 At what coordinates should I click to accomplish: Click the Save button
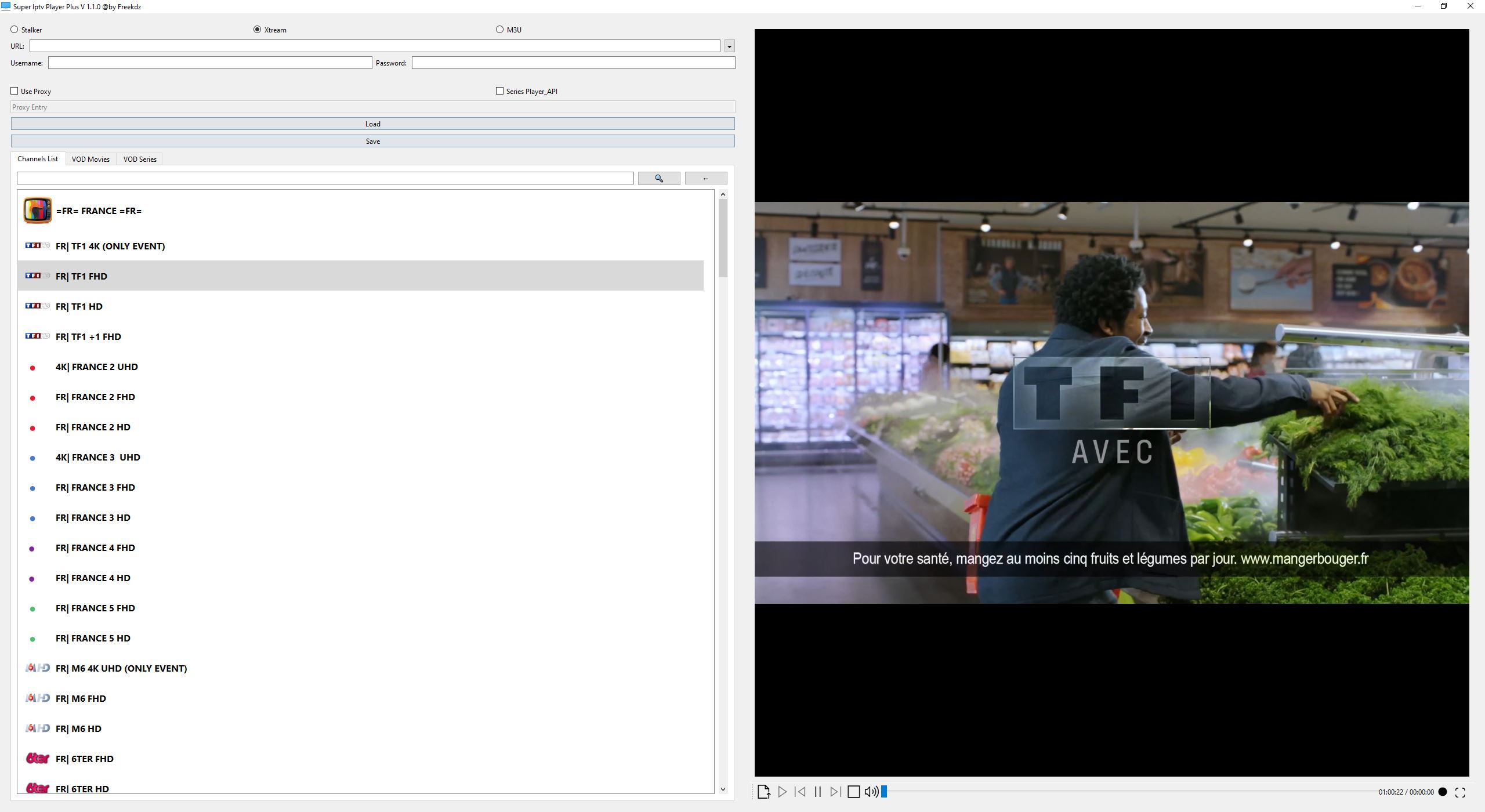tap(373, 141)
